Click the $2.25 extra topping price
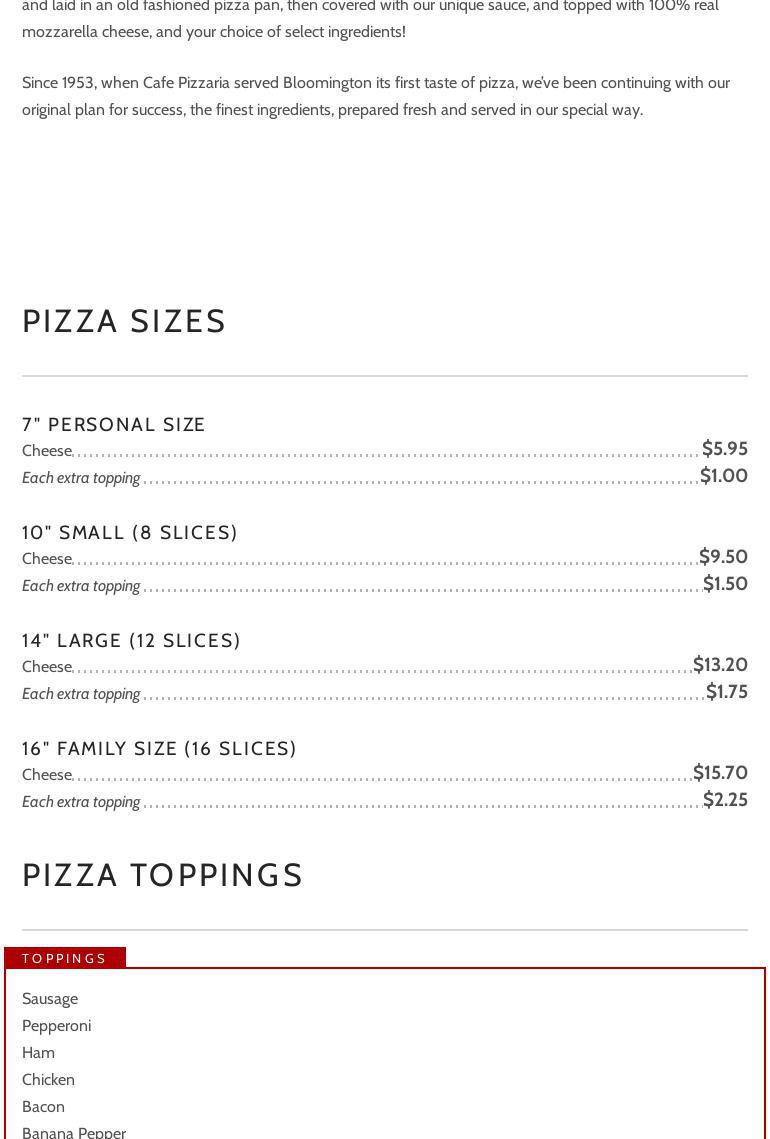This screenshot has width=770, height=1139. pyautogui.click(x=725, y=800)
